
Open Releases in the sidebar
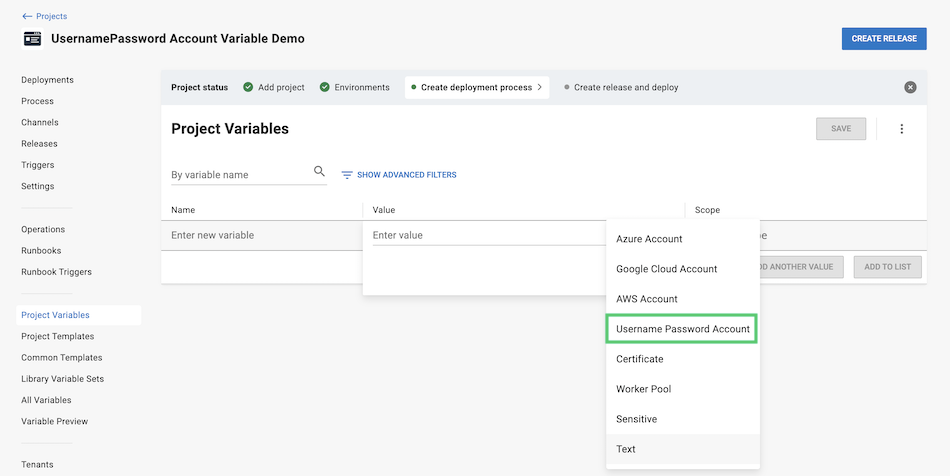pos(39,144)
